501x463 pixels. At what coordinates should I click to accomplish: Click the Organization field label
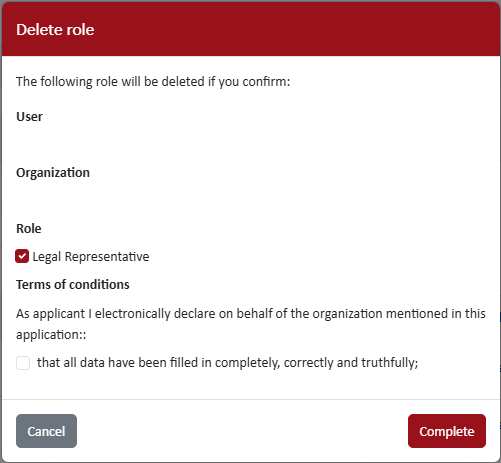53,173
